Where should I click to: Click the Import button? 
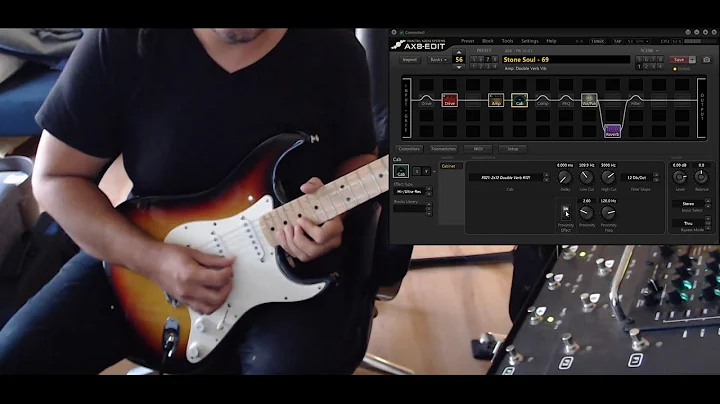pyautogui.click(x=410, y=60)
